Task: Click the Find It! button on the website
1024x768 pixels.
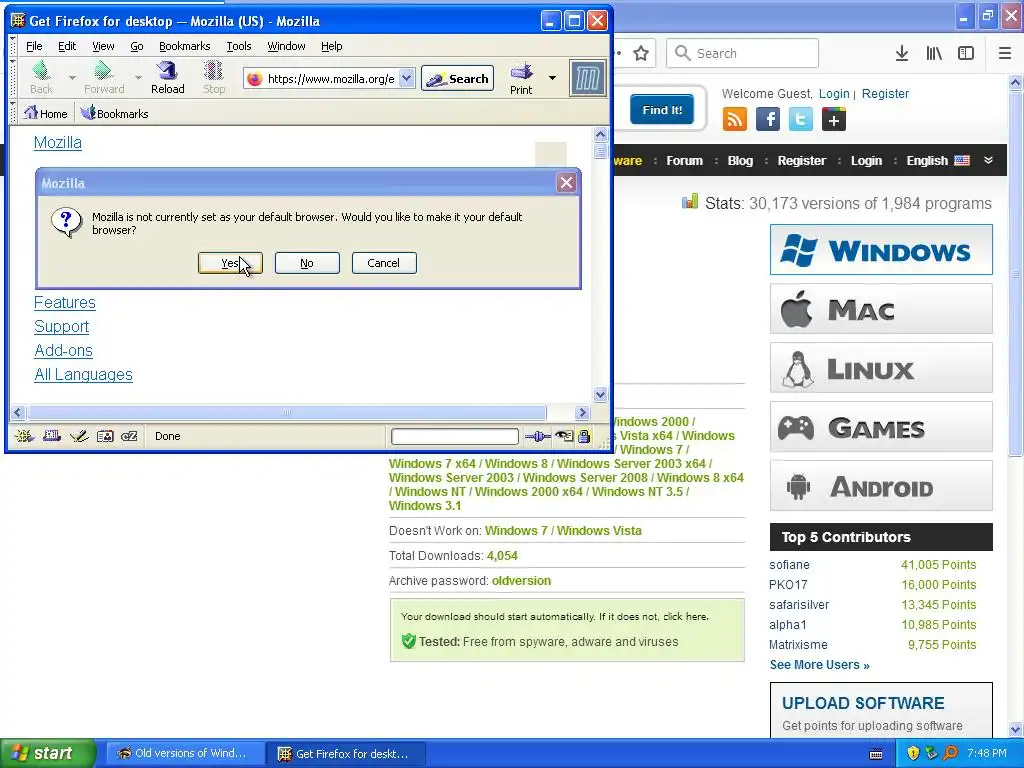Action: click(662, 110)
